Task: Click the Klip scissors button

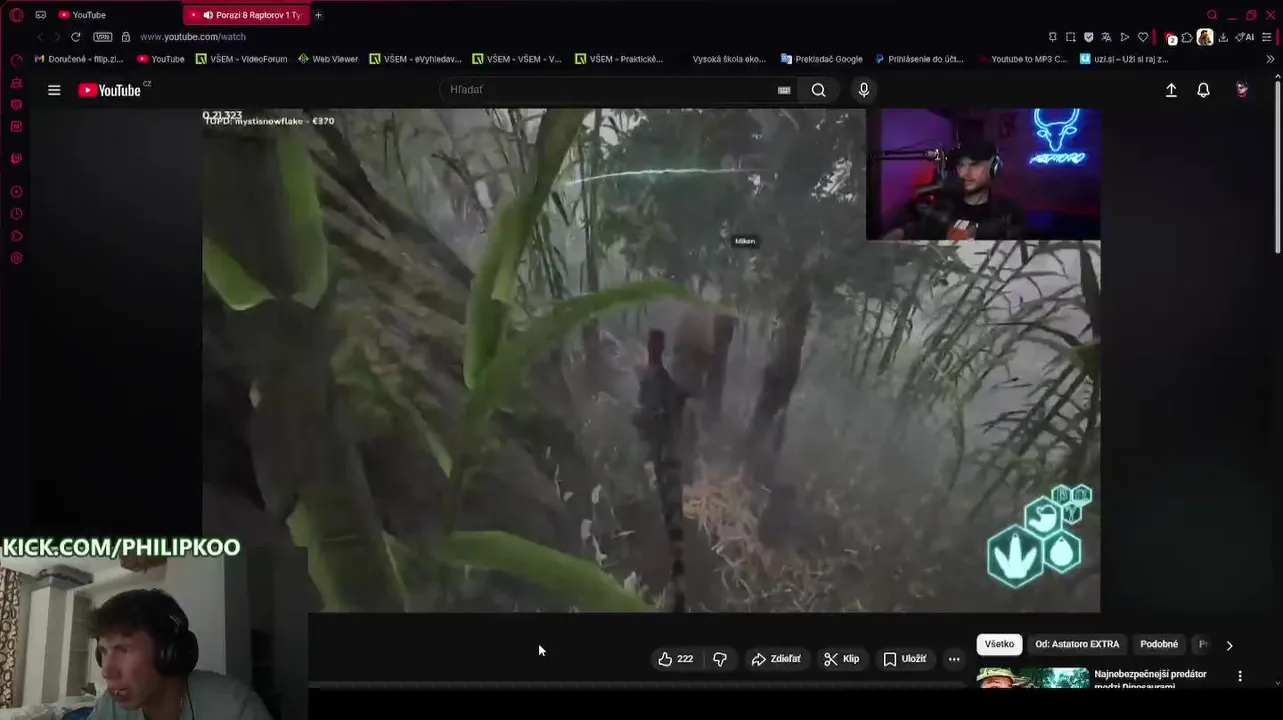Action: 841,659
